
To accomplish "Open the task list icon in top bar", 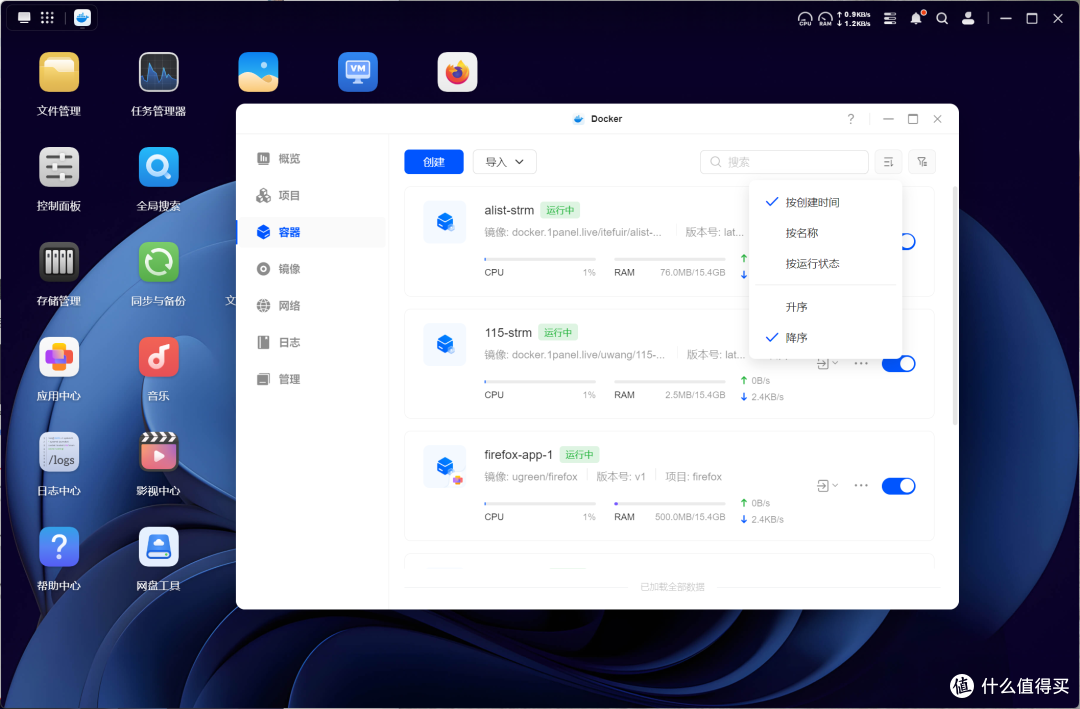I will (x=890, y=19).
